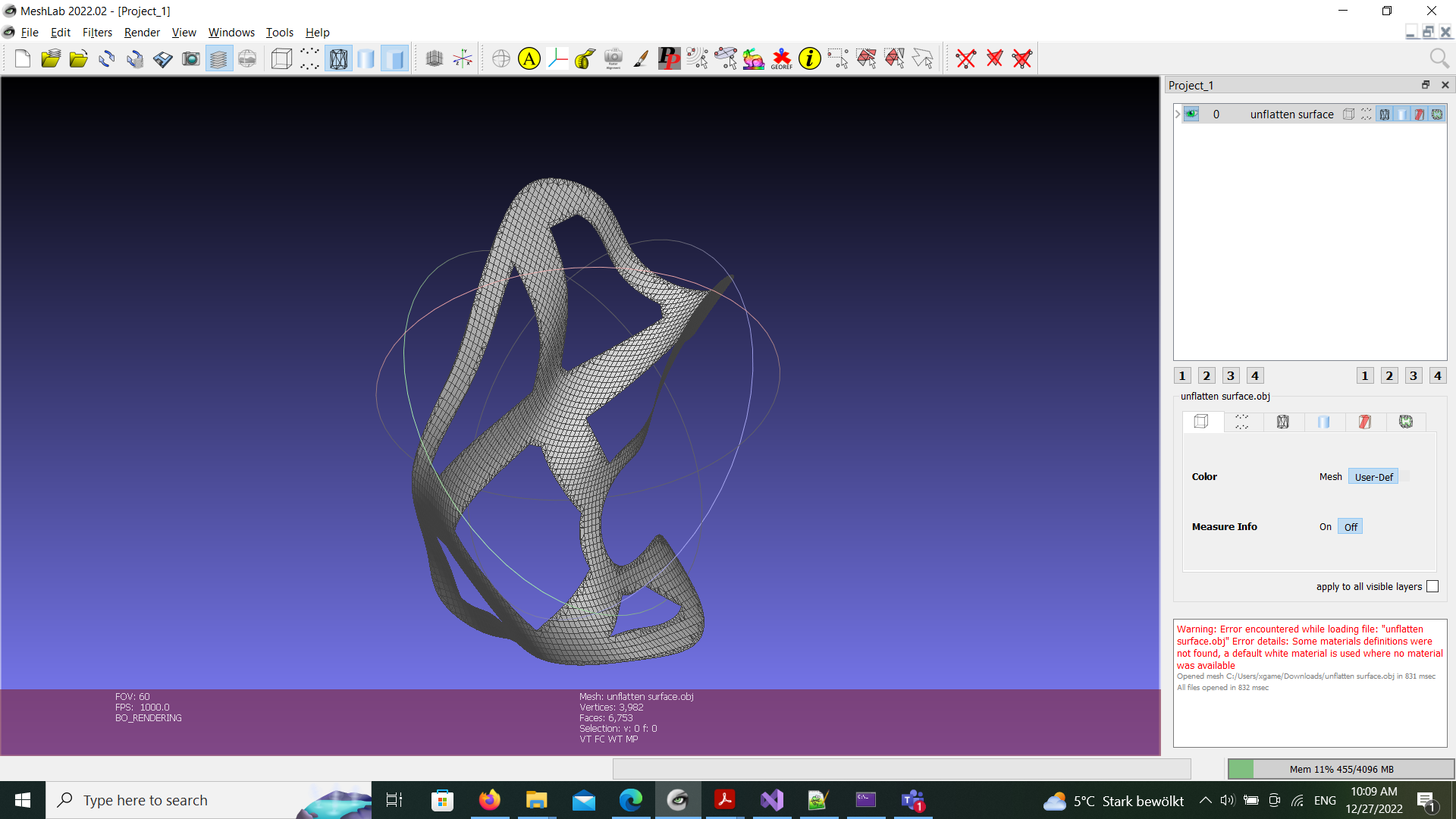Reload the mesh with the blue arrows icon
The height and width of the screenshot is (819, 1456).
(x=106, y=58)
